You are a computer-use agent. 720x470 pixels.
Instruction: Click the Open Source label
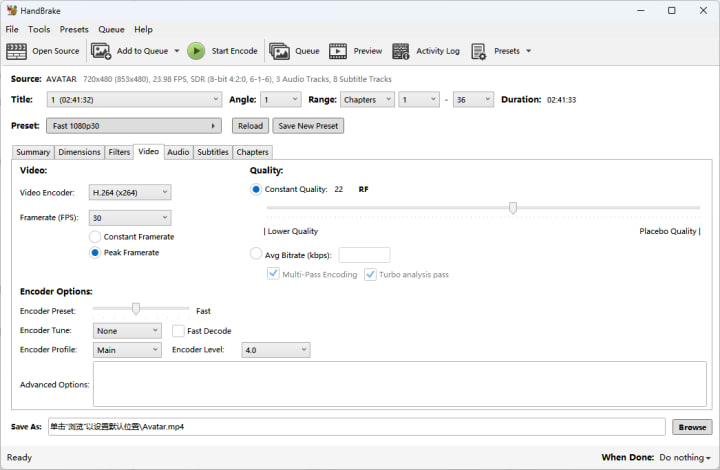coord(56,51)
